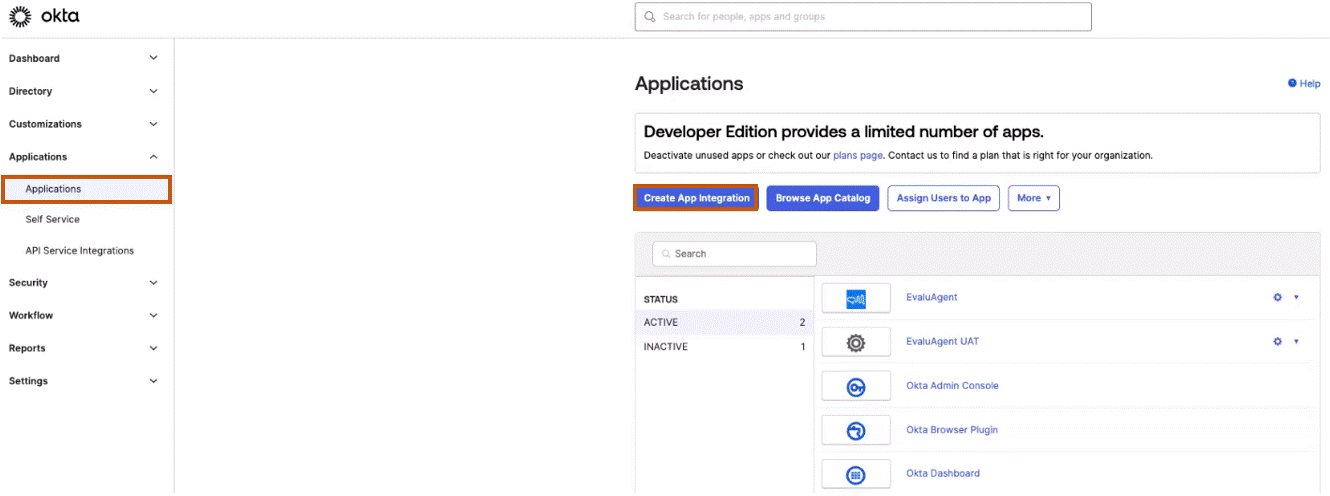Click Create App Integration button
This screenshot has width=1330, height=496.
(697, 198)
